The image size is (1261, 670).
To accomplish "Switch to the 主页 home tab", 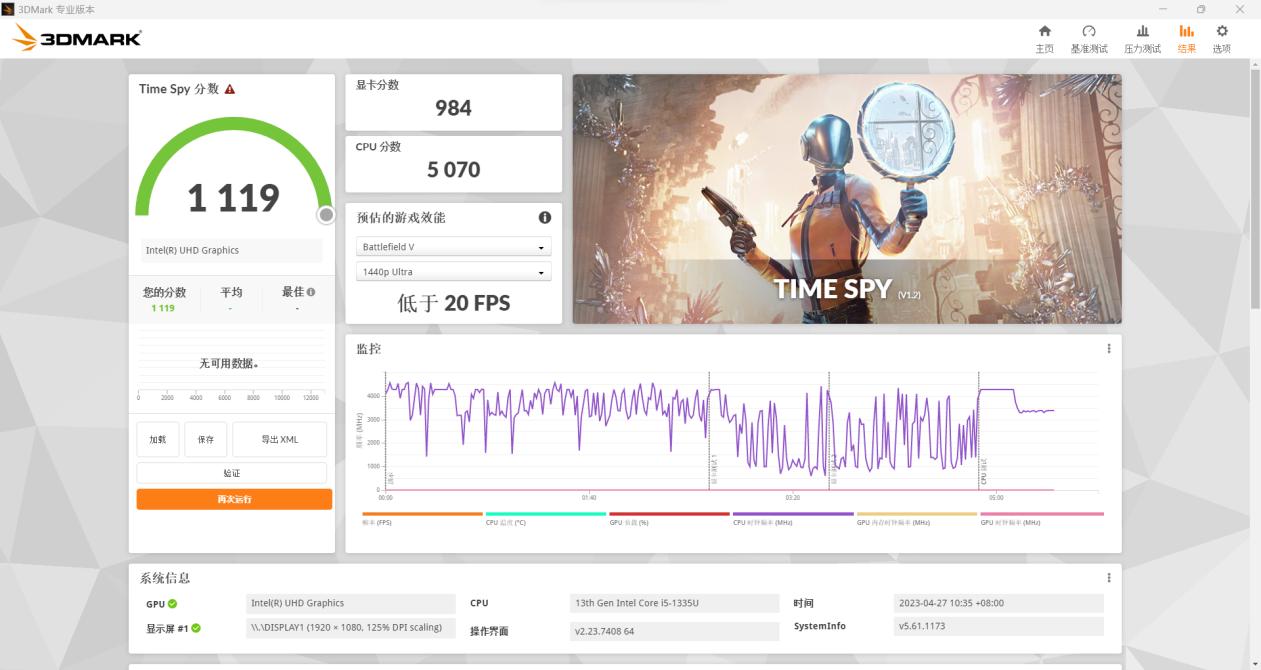I will point(1044,38).
